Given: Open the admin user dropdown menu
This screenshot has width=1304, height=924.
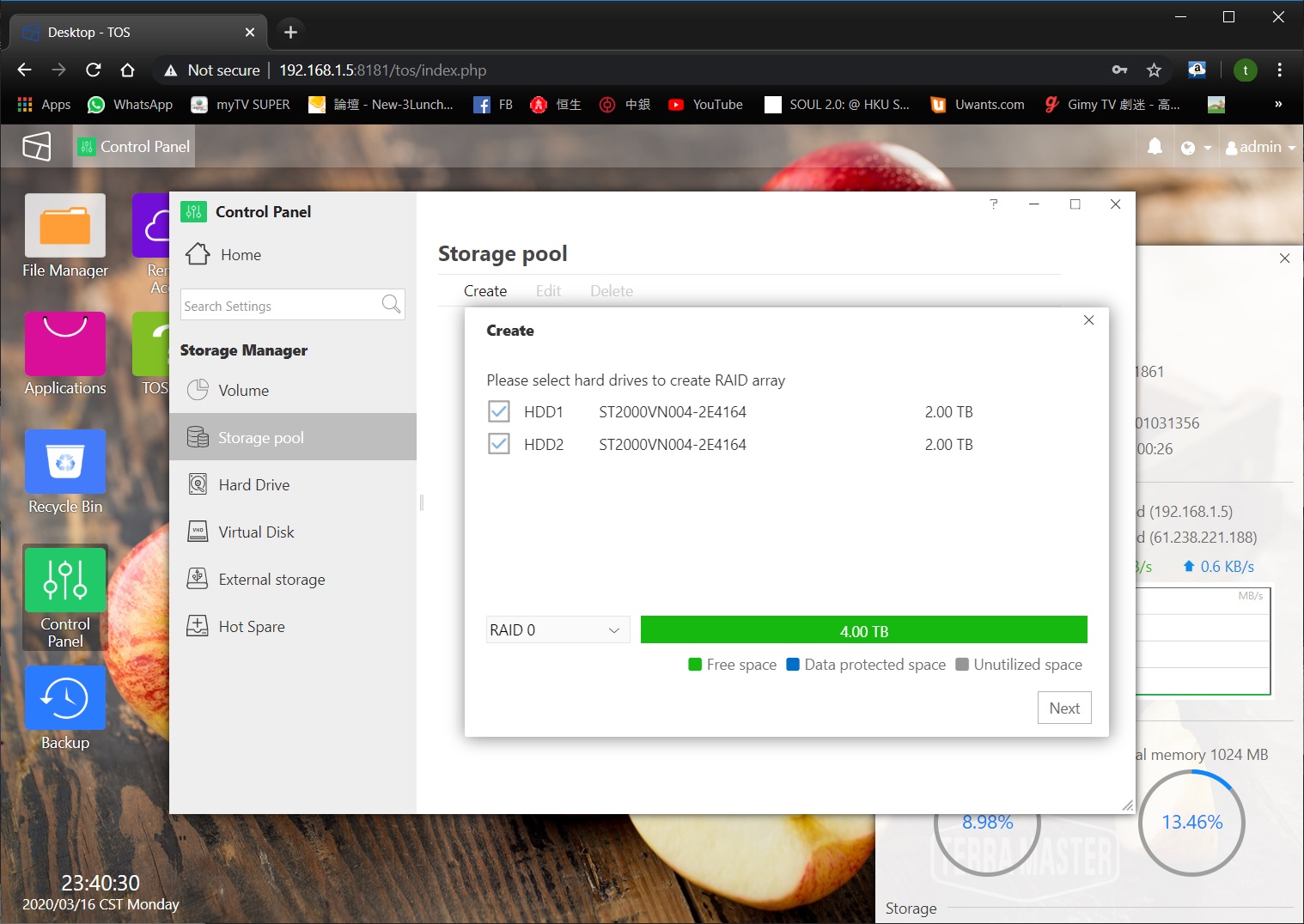Looking at the screenshot, I should [1260, 148].
